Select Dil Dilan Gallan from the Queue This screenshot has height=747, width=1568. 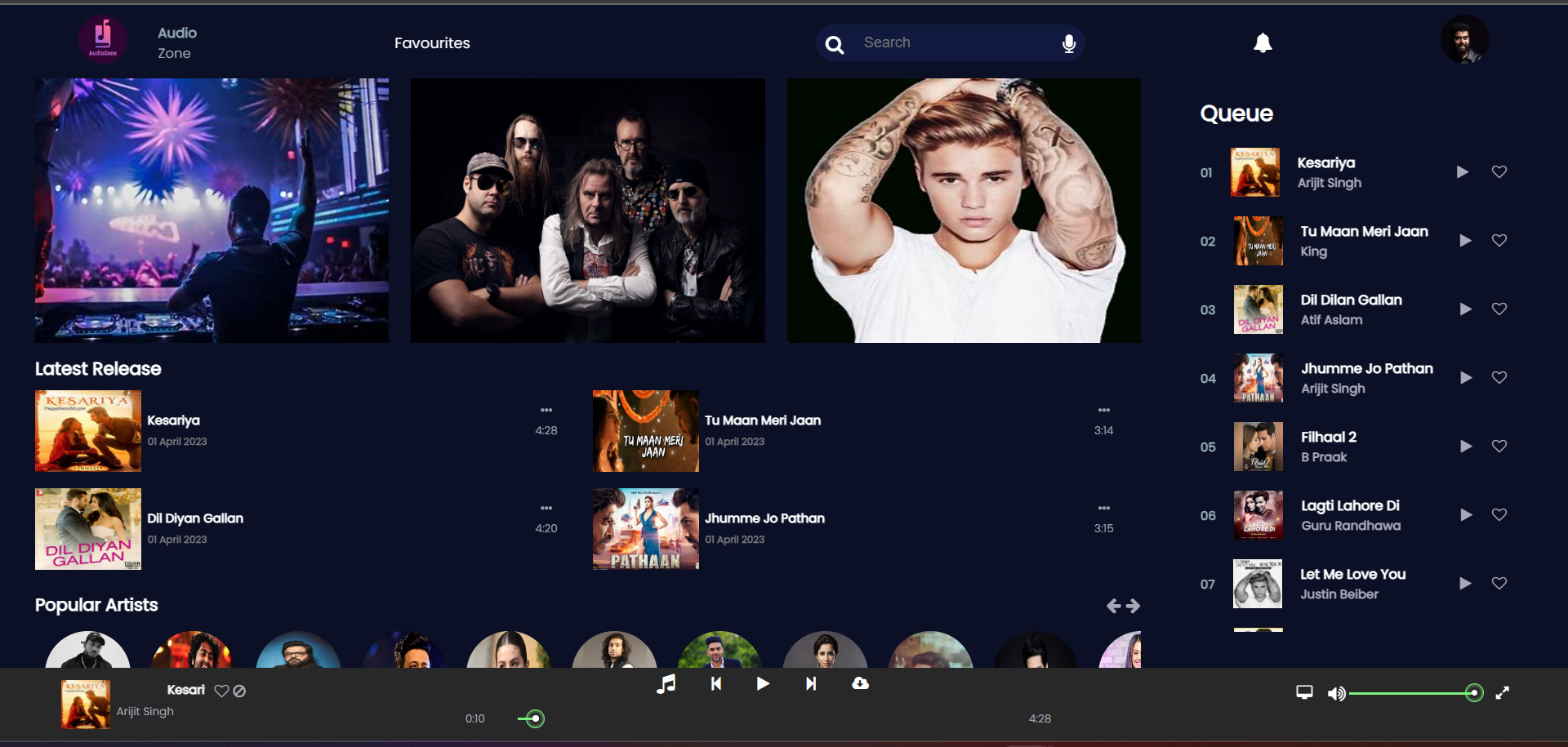tap(1351, 309)
